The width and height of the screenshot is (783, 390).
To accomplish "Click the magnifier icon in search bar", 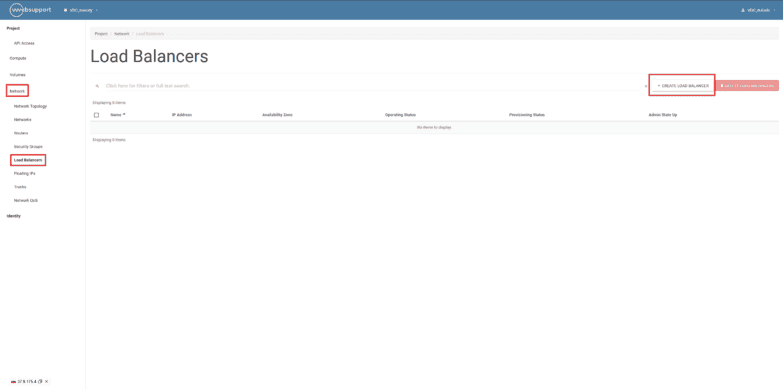I will (x=97, y=86).
